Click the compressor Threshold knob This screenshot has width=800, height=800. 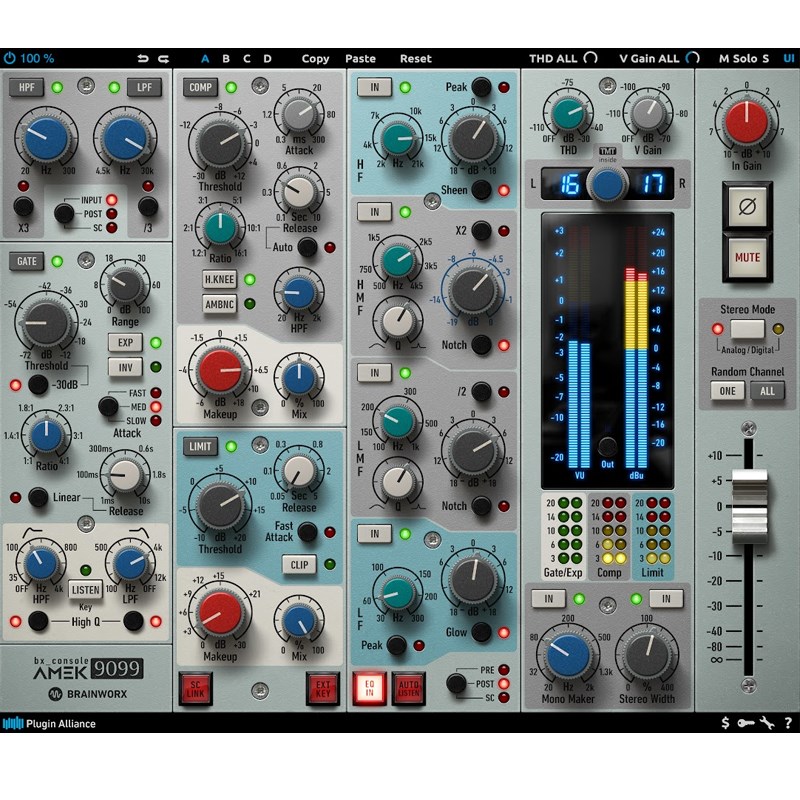[x=220, y=142]
